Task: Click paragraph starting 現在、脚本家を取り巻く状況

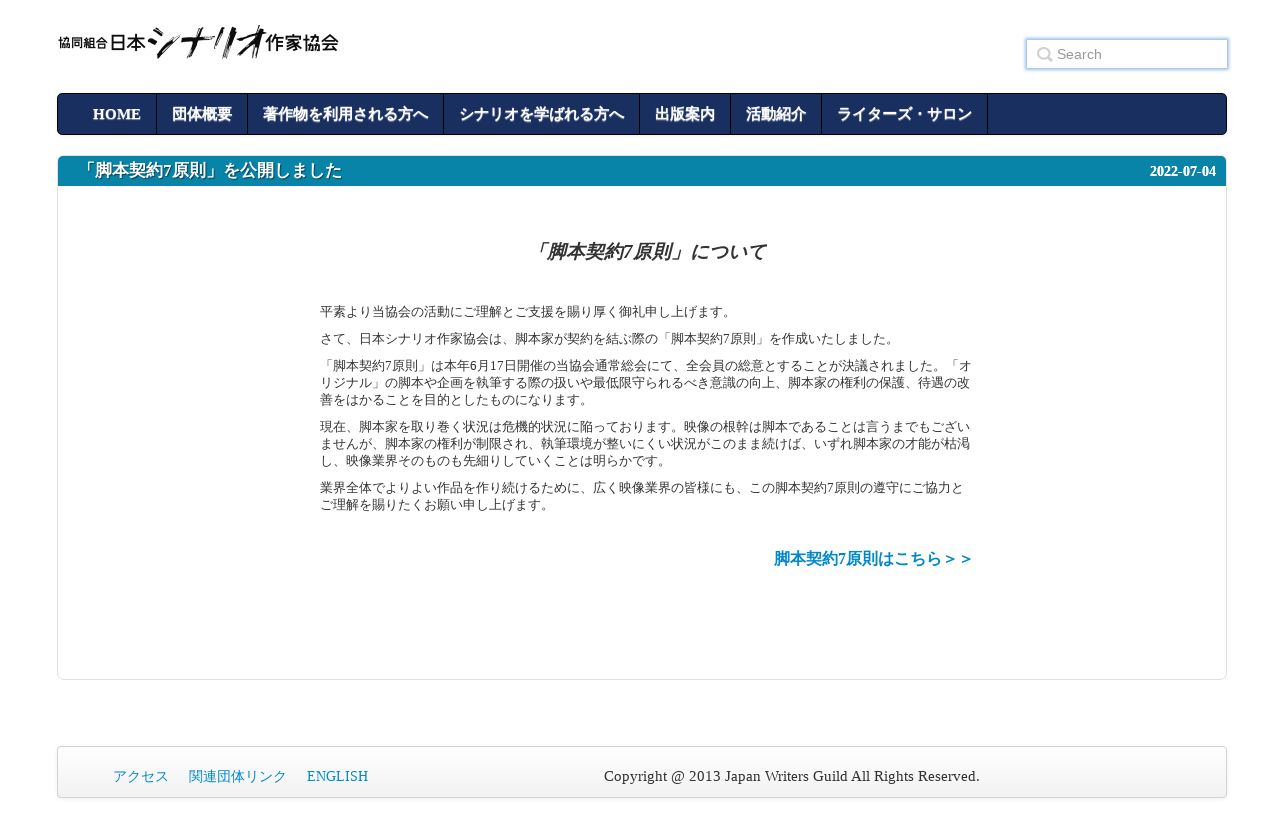Action: click(646, 444)
